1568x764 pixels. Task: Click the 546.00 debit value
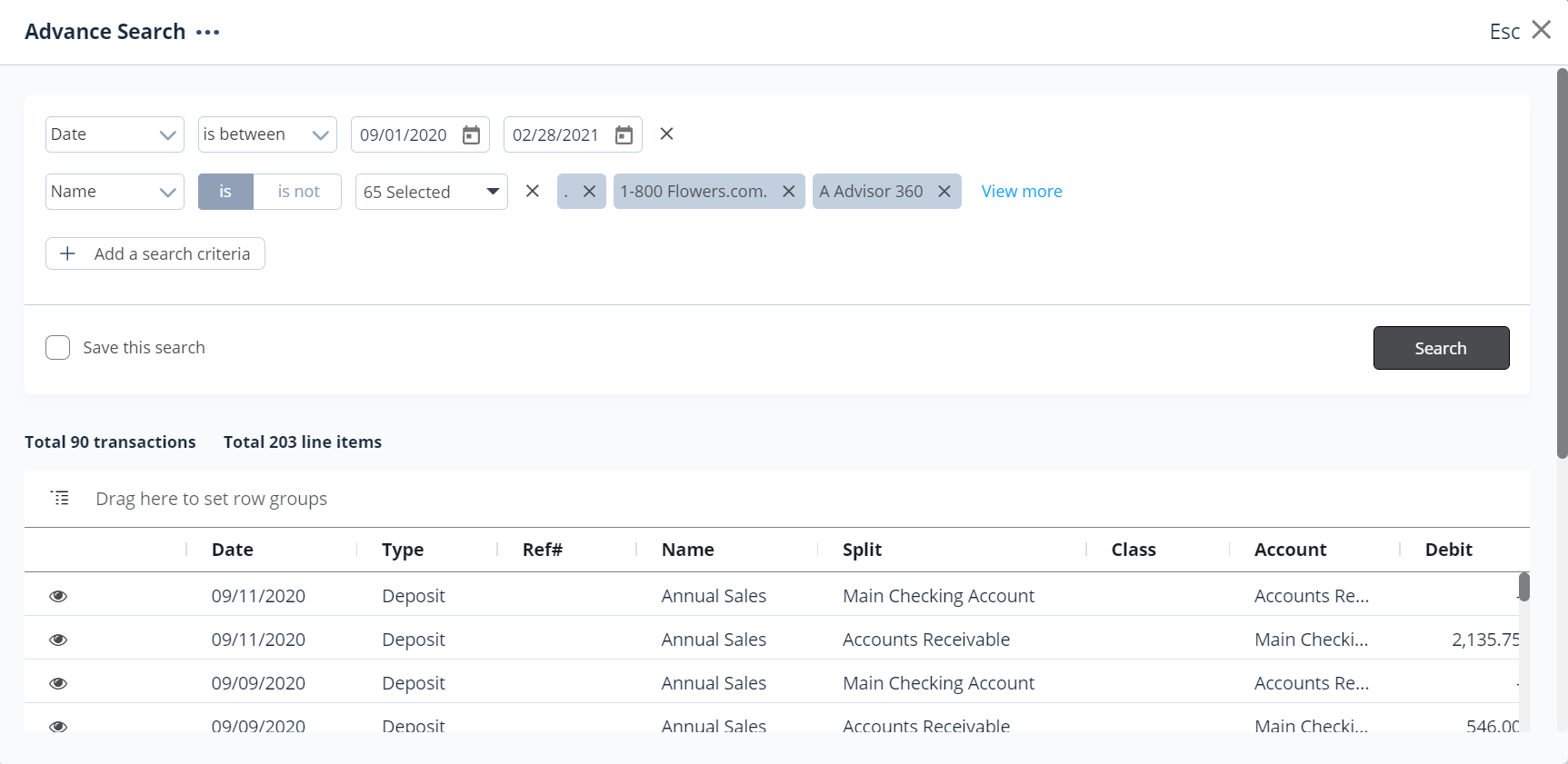point(1493,726)
